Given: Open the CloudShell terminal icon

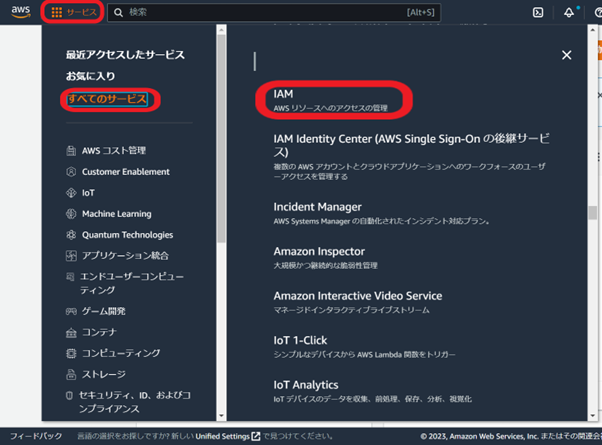Looking at the screenshot, I should [x=538, y=13].
